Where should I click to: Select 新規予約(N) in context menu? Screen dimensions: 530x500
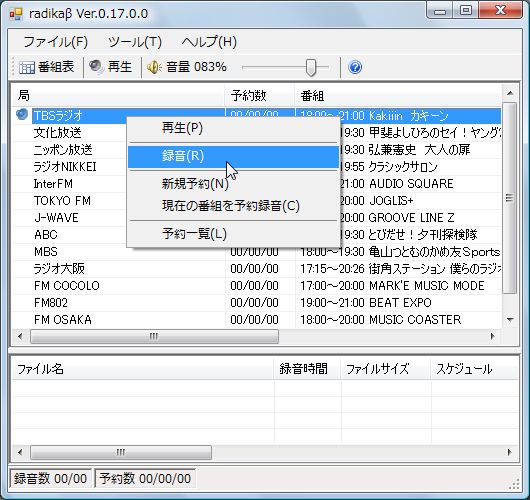click(234, 184)
